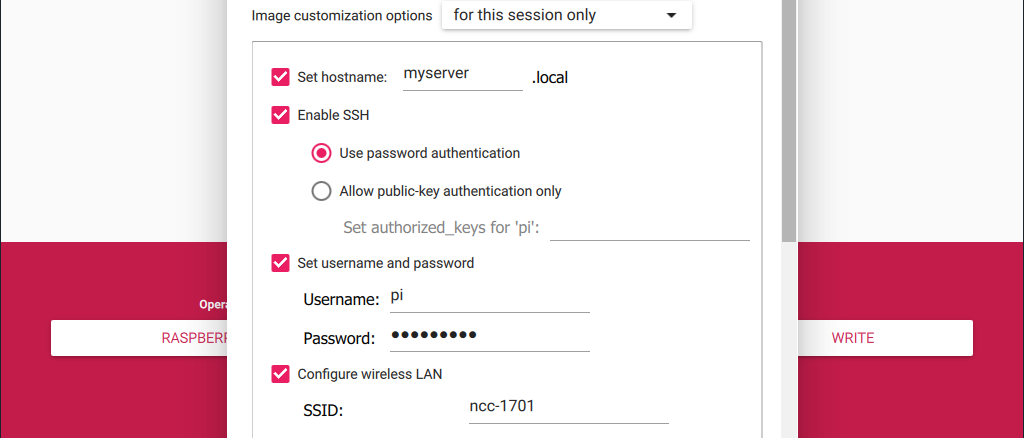The image size is (1024, 438).
Task: Click the Configure wireless LAN label
Action: (370, 374)
